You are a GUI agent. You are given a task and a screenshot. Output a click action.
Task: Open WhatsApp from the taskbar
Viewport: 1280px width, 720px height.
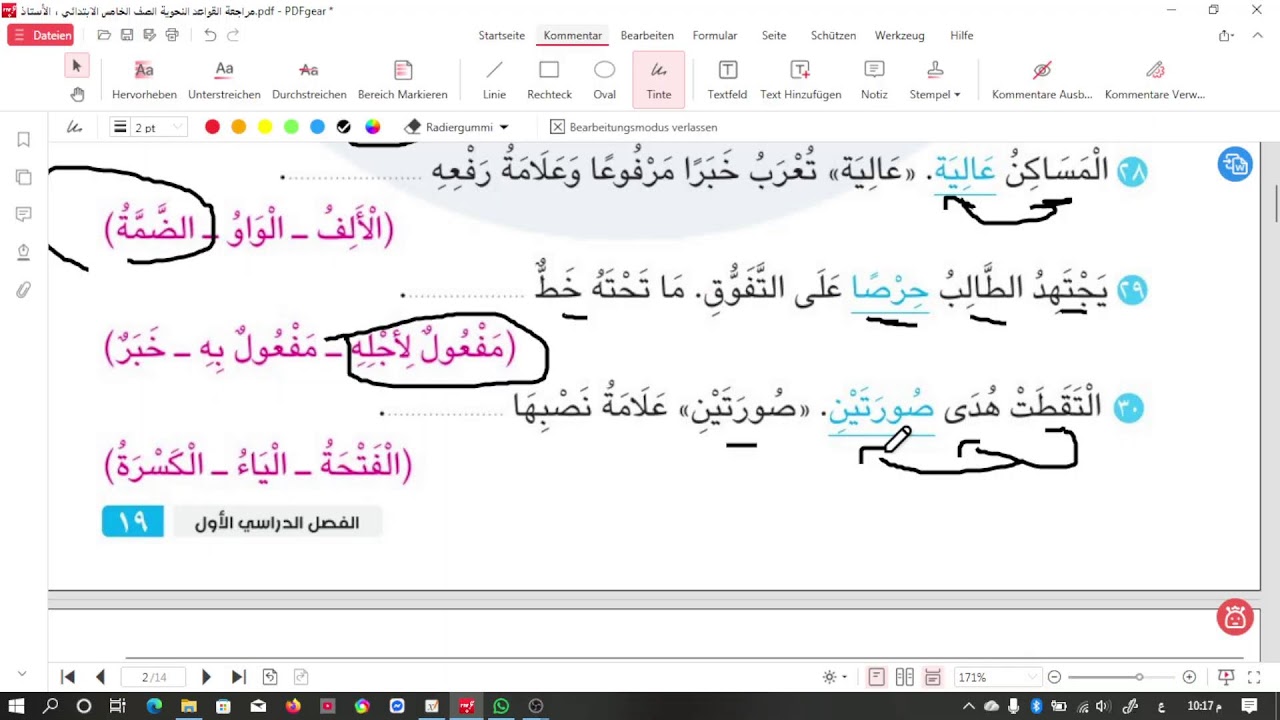(501, 706)
